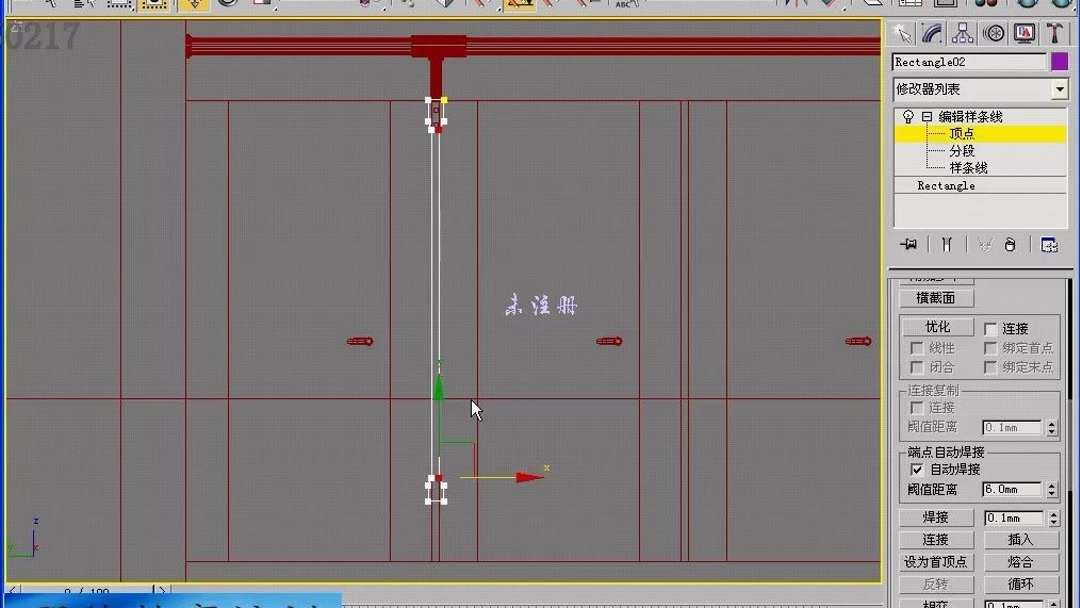This screenshot has height=608, width=1080.
Task: Open the Utilities panel hammer icon
Action: click(1055, 33)
